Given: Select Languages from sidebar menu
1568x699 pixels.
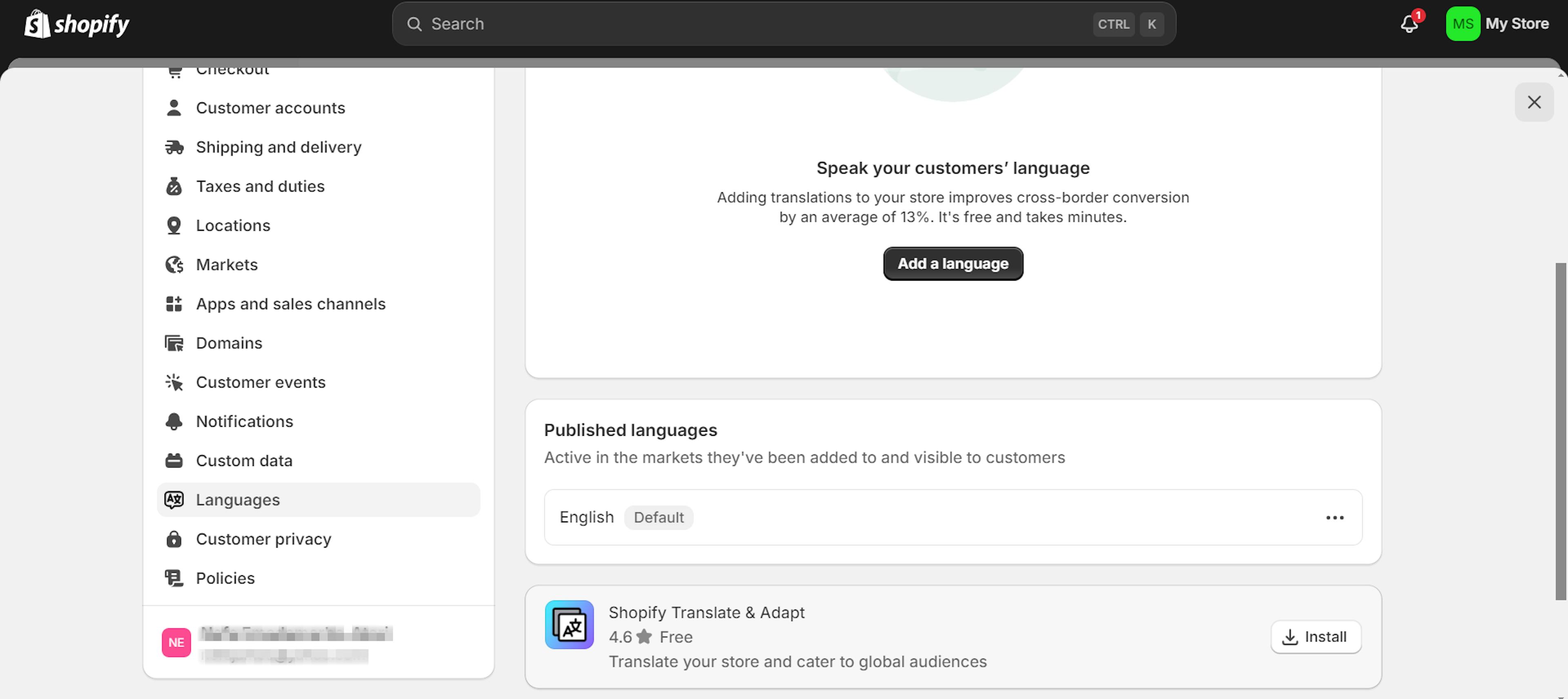Looking at the screenshot, I should pos(238,499).
